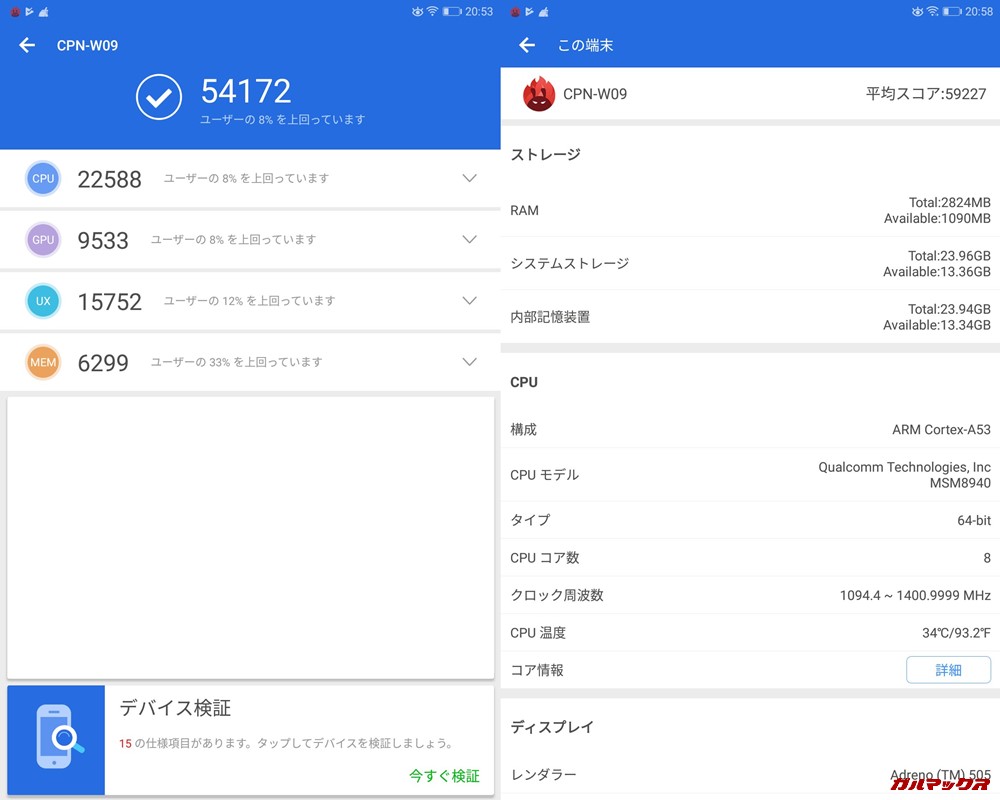1000x800 pixels.
Task: Expand the GPU score details chevron
Action: (469, 240)
